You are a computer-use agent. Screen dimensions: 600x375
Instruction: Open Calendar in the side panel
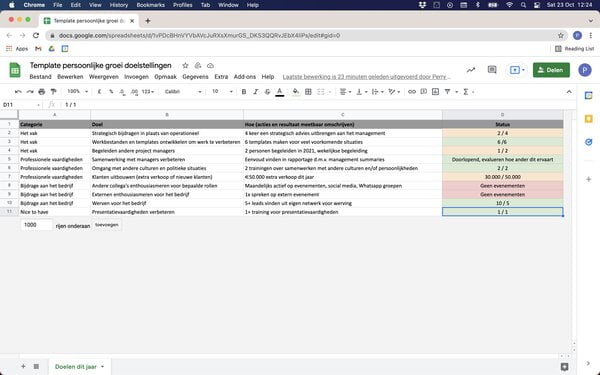(589, 96)
